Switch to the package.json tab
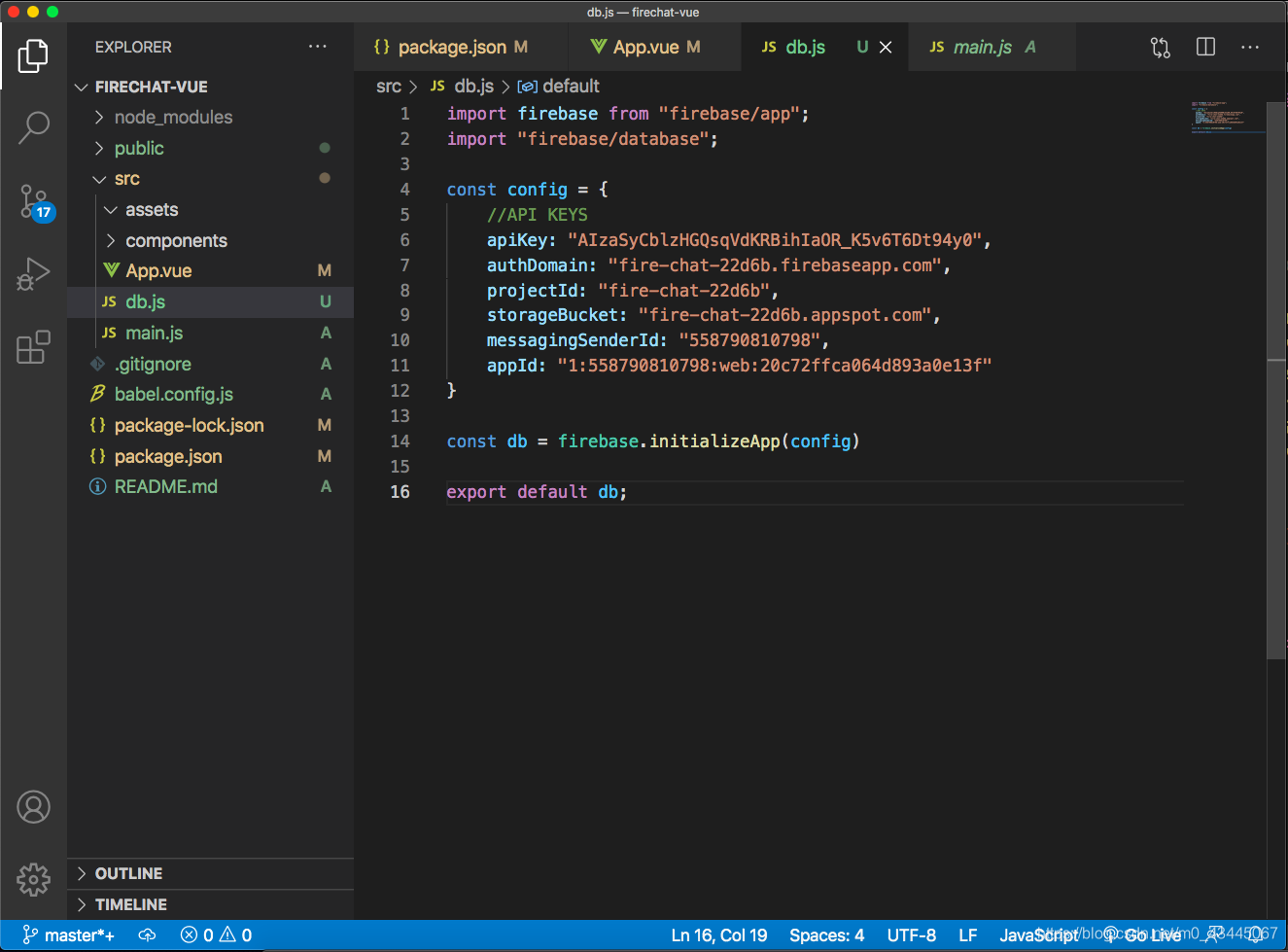This screenshot has width=1288, height=952. tap(461, 47)
